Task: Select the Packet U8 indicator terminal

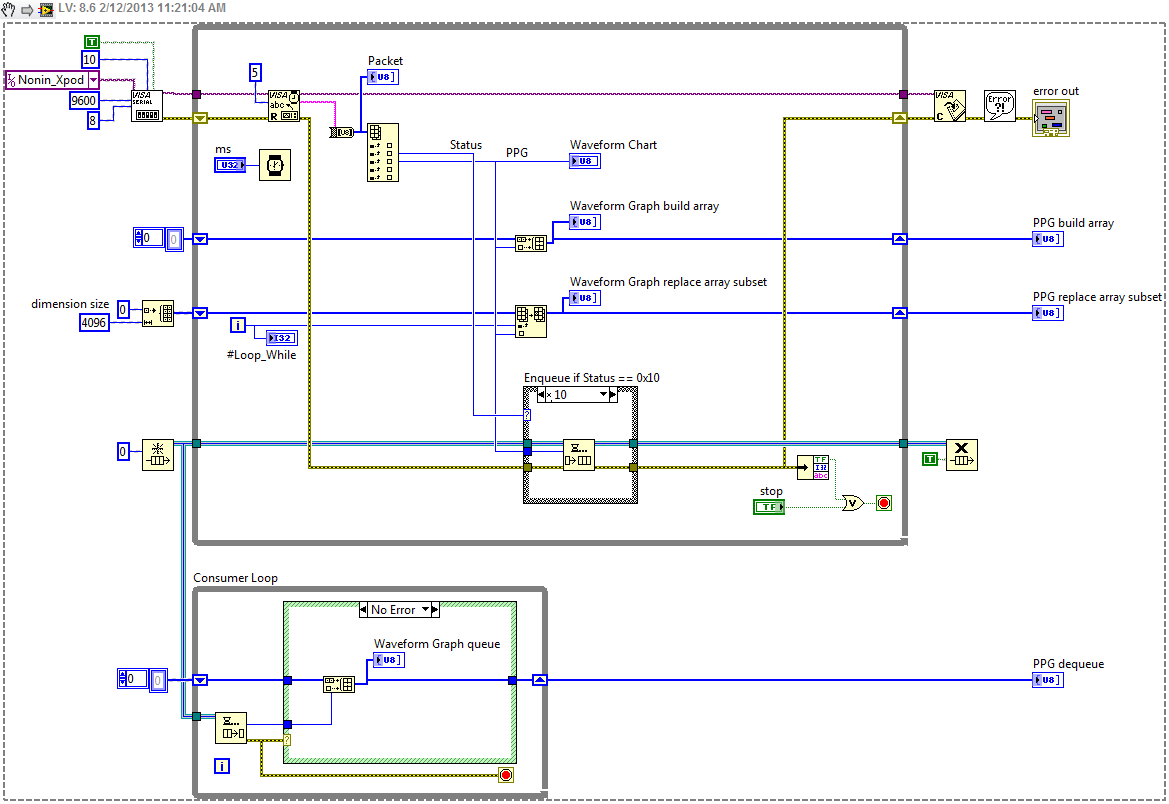Action: coord(382,77)
